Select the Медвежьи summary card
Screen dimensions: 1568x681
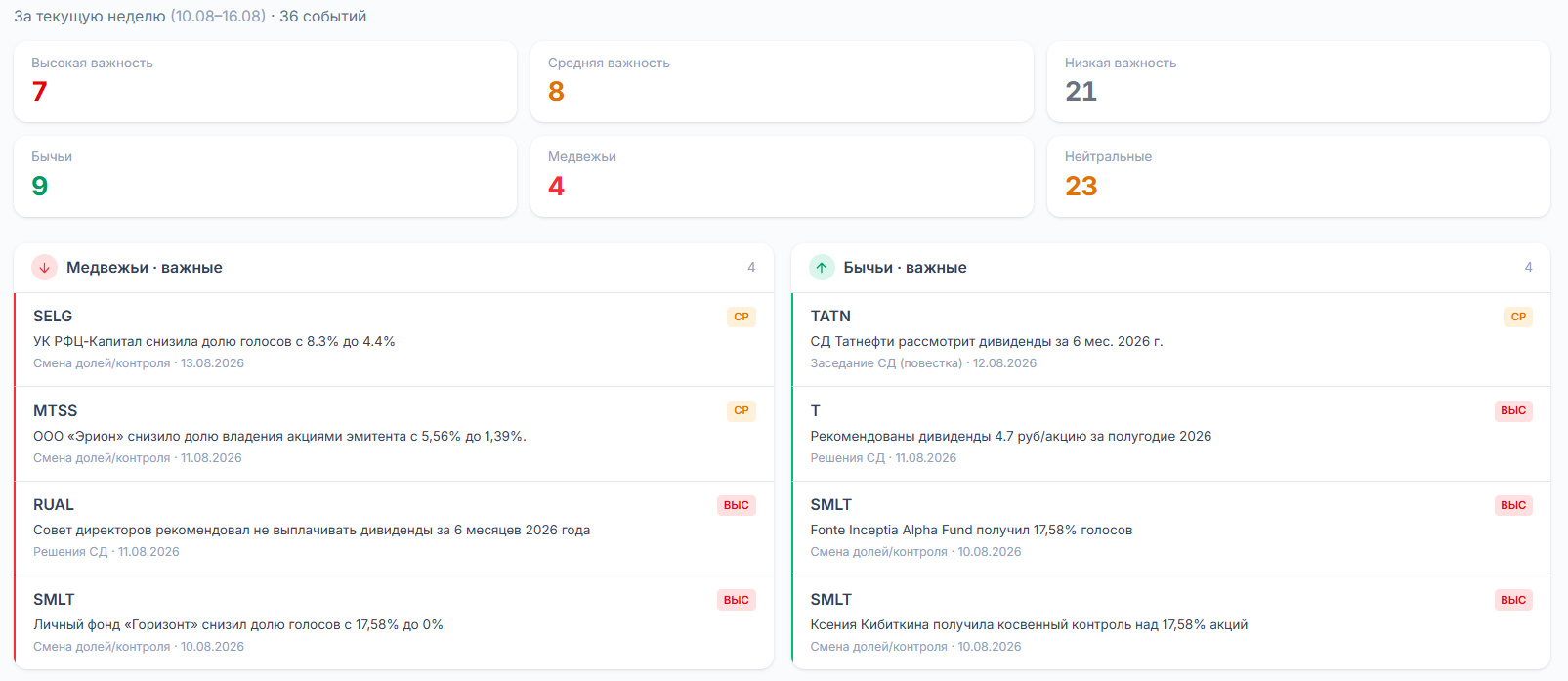782,176
